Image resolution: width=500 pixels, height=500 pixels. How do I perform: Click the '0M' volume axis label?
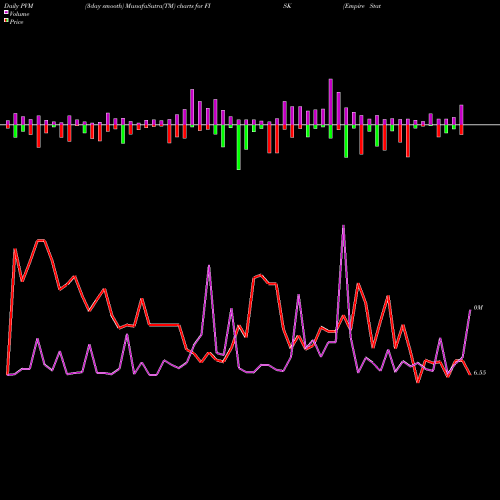coord(478,308)
